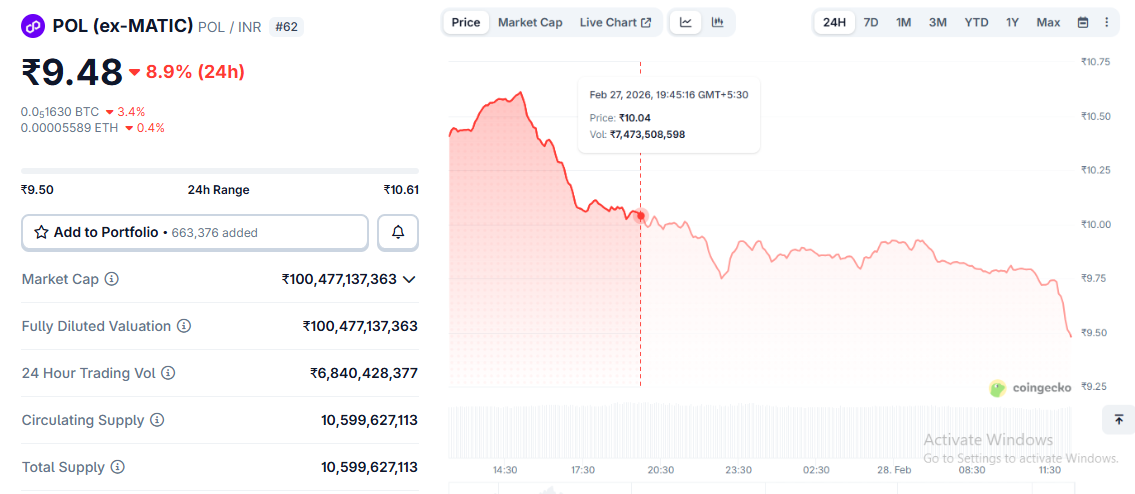Switch to the Market Cap tab

pos(530,22)
